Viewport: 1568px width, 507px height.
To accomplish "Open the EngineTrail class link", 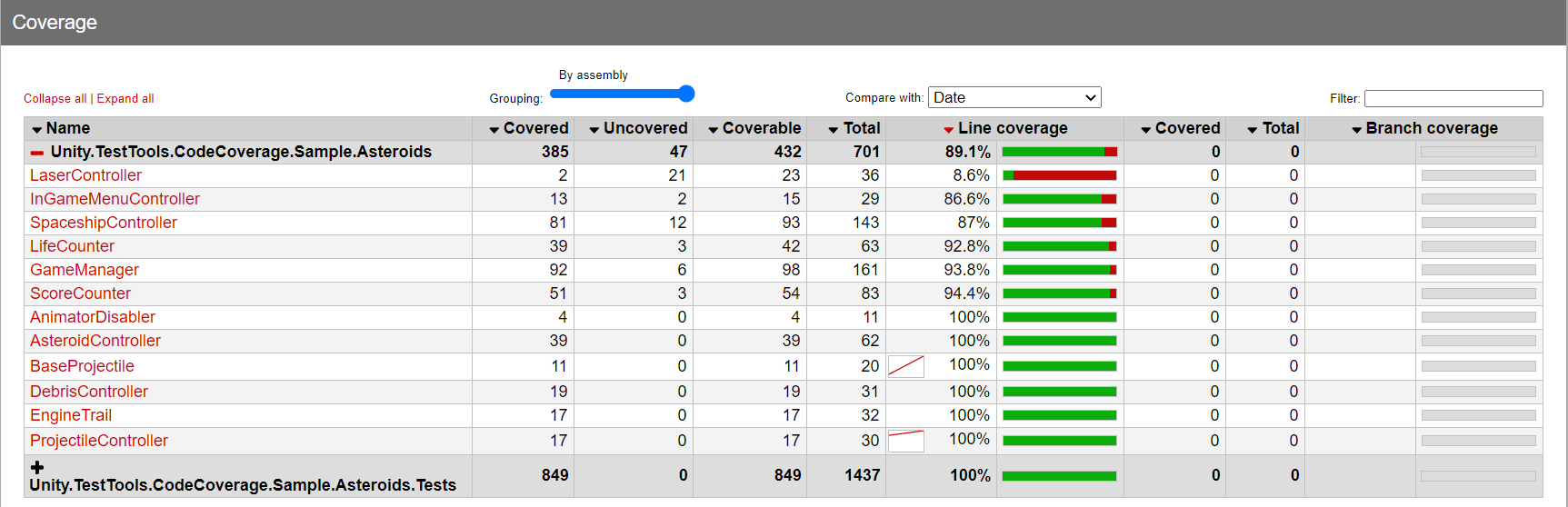I will coord(71,415).
